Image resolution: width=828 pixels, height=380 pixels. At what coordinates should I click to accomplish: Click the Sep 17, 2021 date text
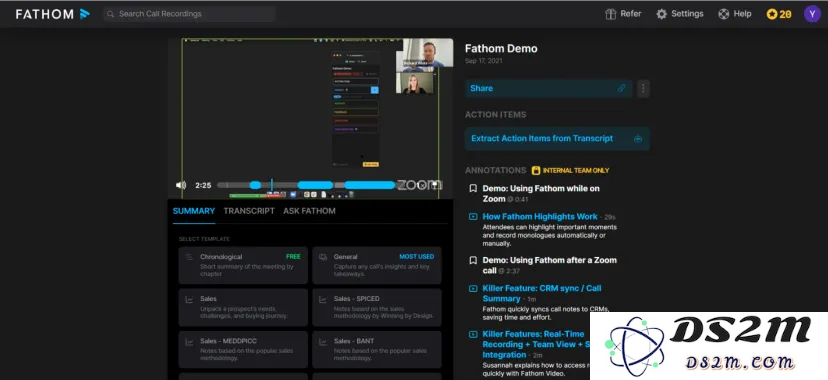pyautogui.click(x=484, y=61)
